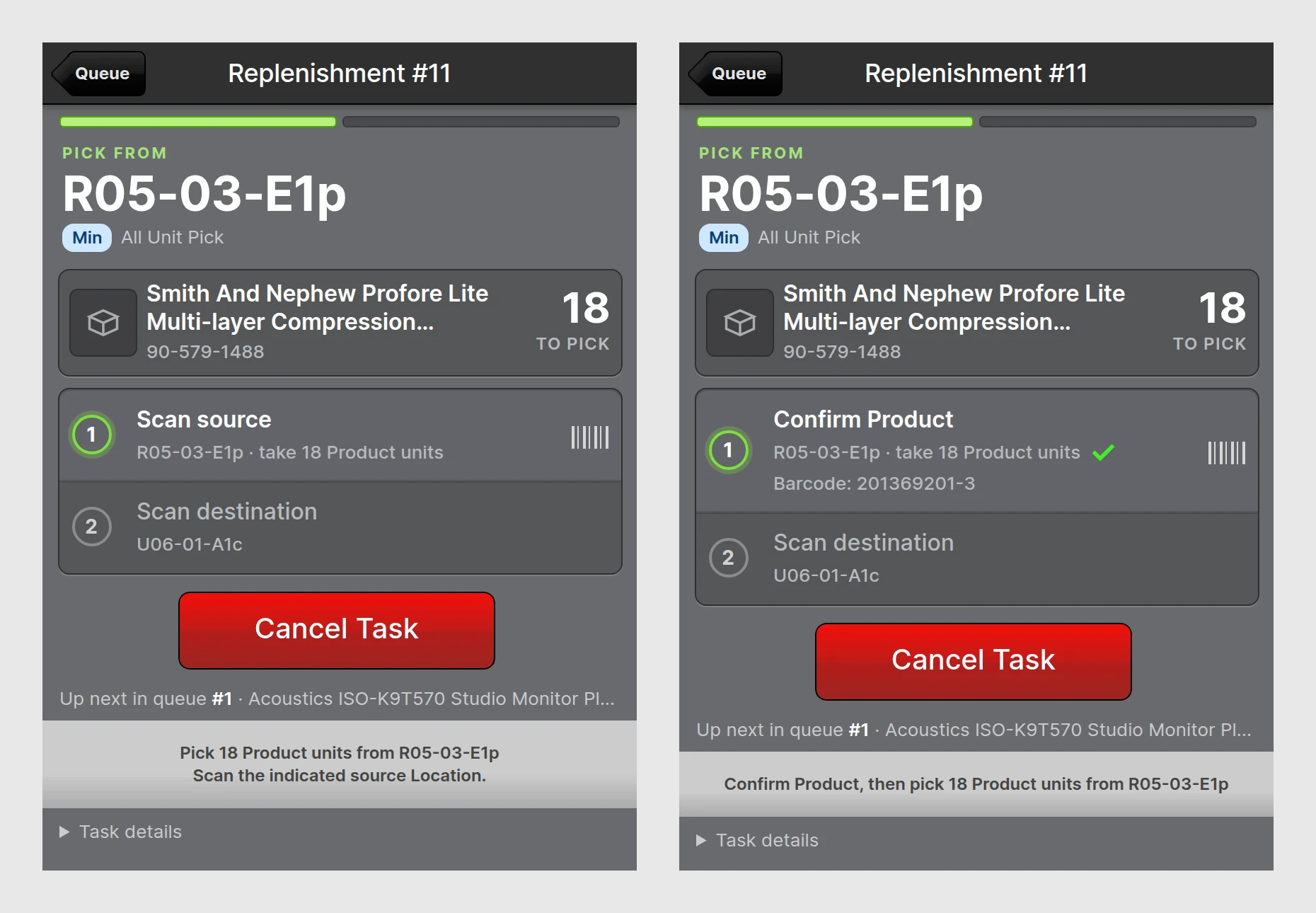Click 'Confirm Product, then pick 18' instruction banner

(976, 784)
